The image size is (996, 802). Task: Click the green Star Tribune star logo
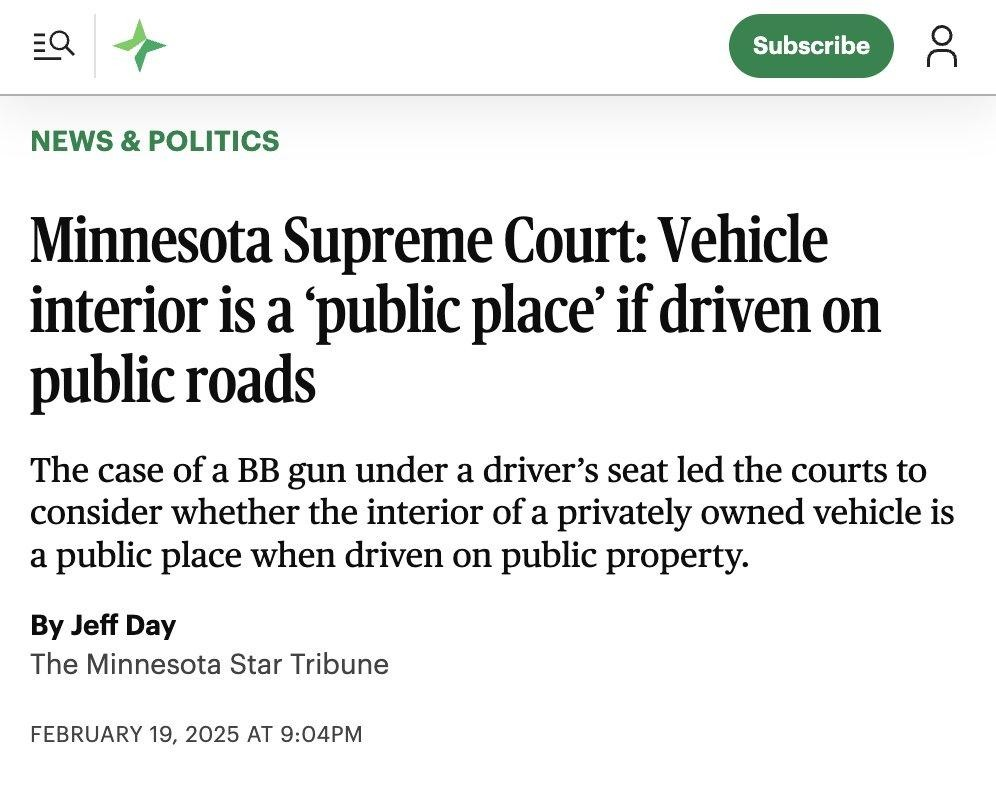click(x=139, y=46)
